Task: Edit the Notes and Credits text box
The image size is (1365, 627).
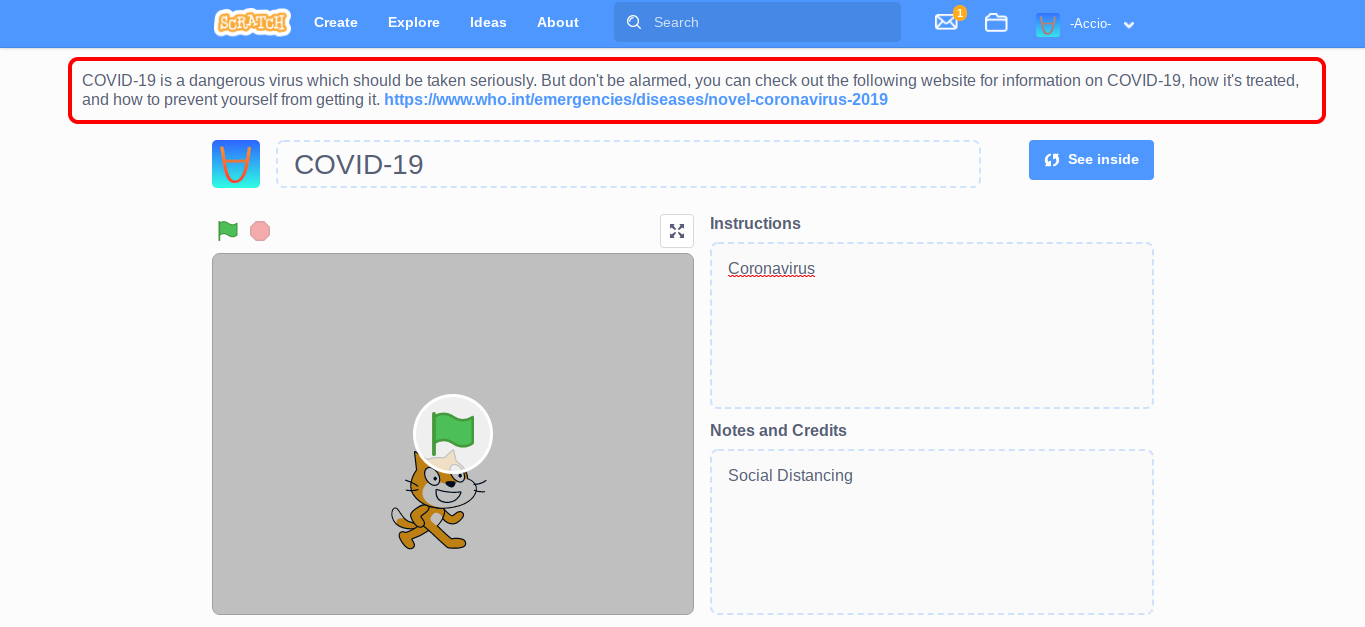Action: coord(932,532)
